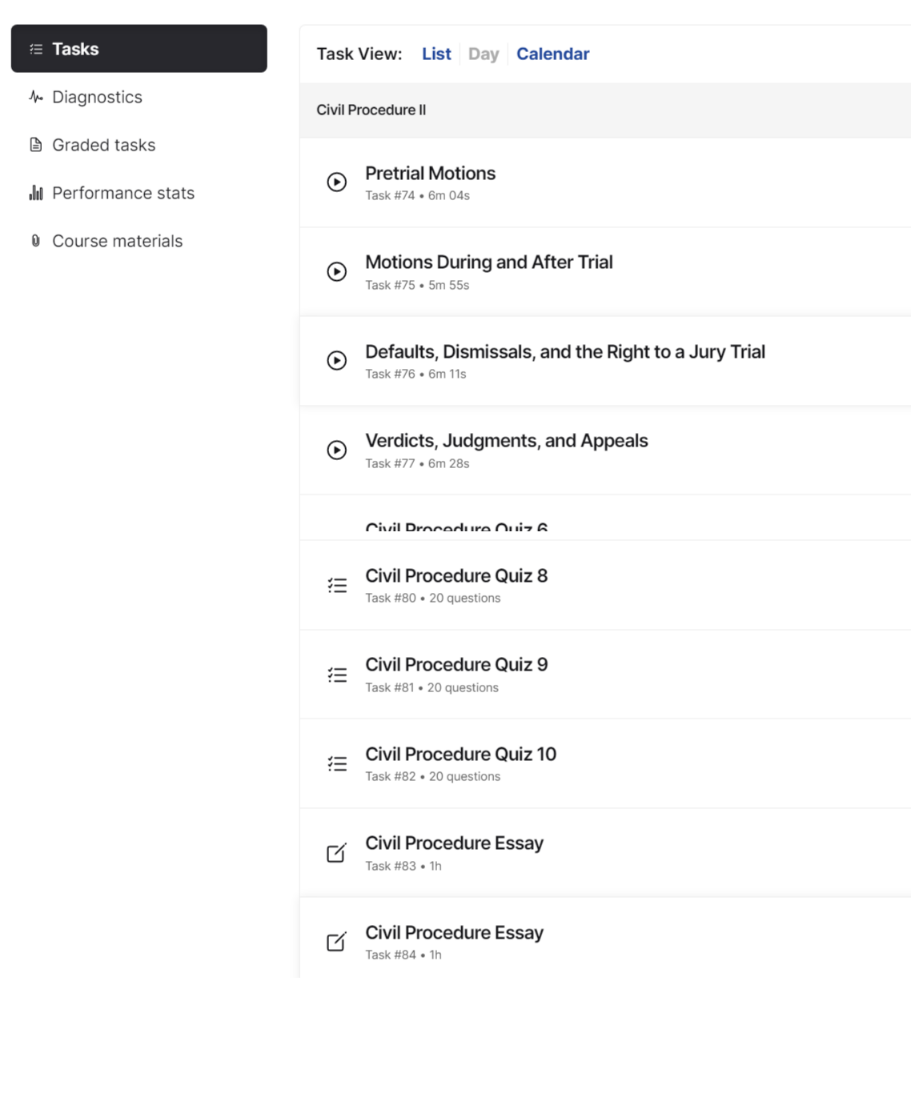Click the checklist icon for Civil Procedure Quiz 10
Screen dimensions: 911x1110
(337, 764)
